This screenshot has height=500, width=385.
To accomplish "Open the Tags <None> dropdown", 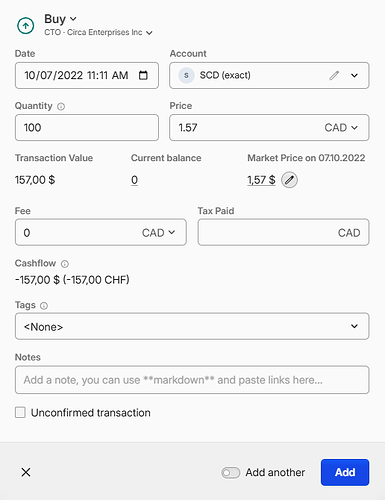I will (x=192, y=326).
